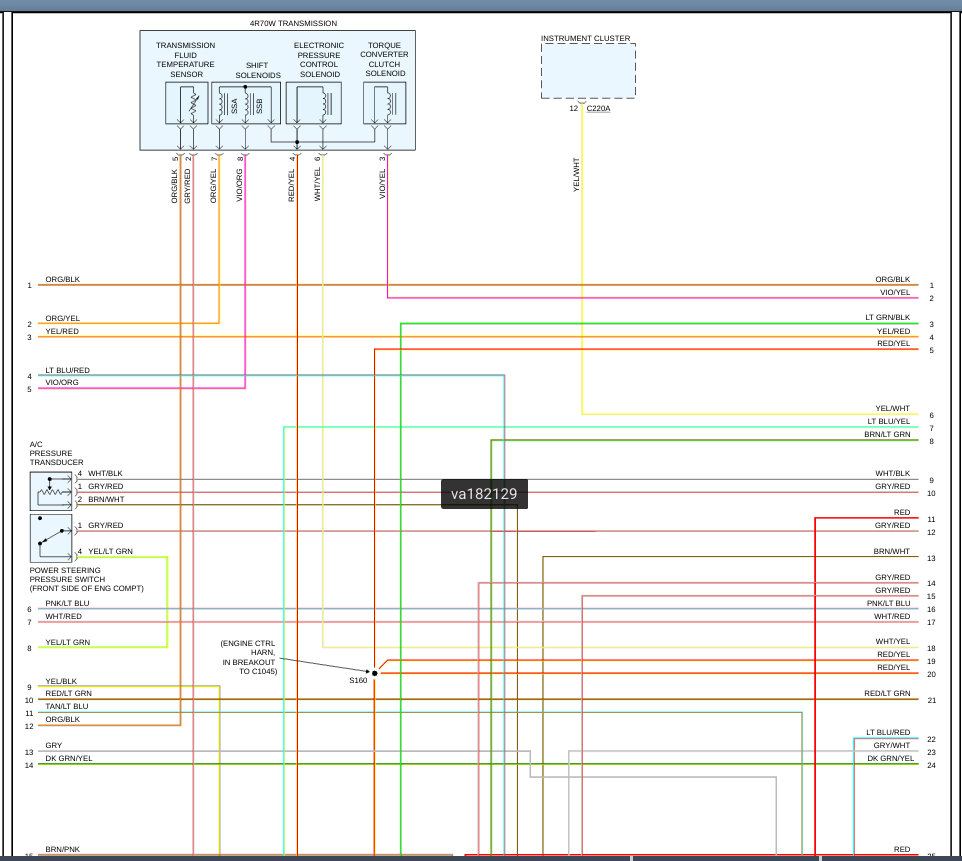The image size is (962, 861).
Task: Click the horizontal WHT/YEL label at right pin 18
Action: pyautogui.click(x=893, y=641)
